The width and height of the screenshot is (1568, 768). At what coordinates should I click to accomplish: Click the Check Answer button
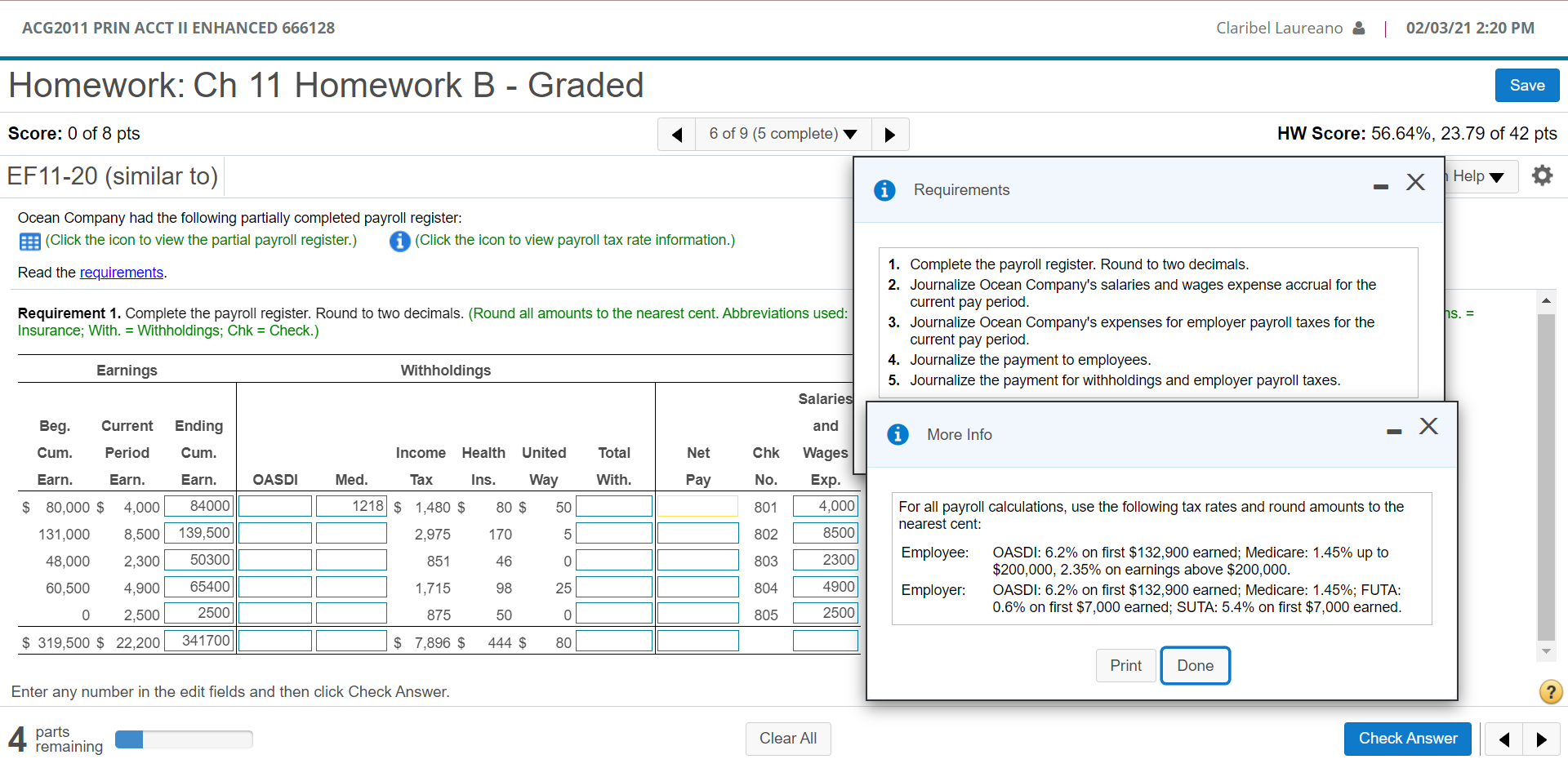(x=1408, y=739)
